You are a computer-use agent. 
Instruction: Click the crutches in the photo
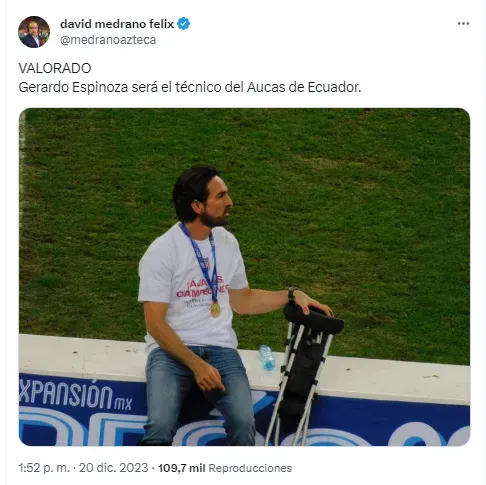(x=305, y=373)
